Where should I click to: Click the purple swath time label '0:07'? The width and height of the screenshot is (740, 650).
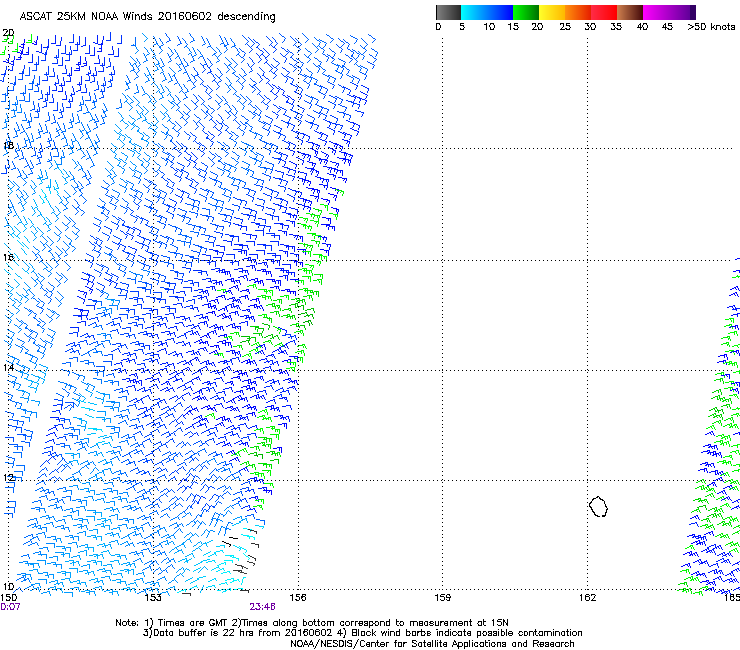point(10,607)
